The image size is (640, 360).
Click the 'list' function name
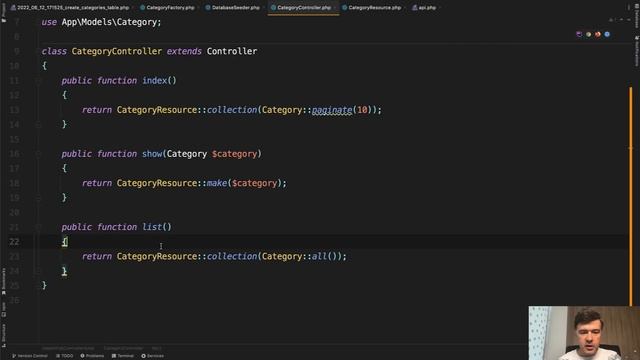tap(152, 227)
